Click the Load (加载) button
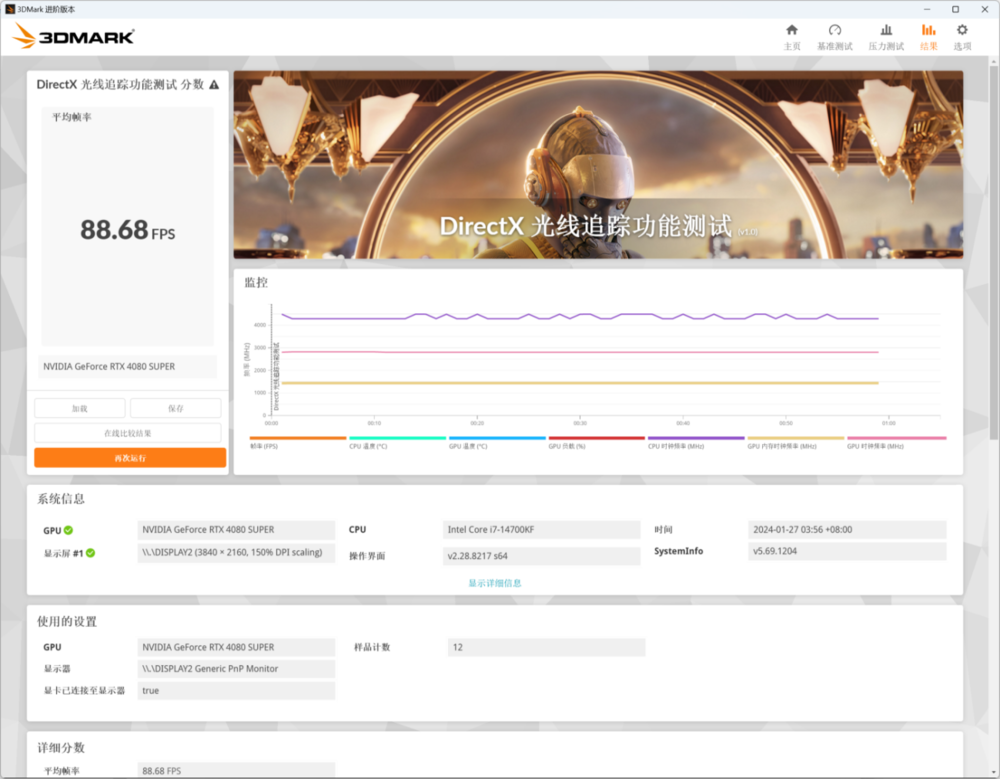The width and height of the screenshot is (1000, 779). click(x=80, y=408)
